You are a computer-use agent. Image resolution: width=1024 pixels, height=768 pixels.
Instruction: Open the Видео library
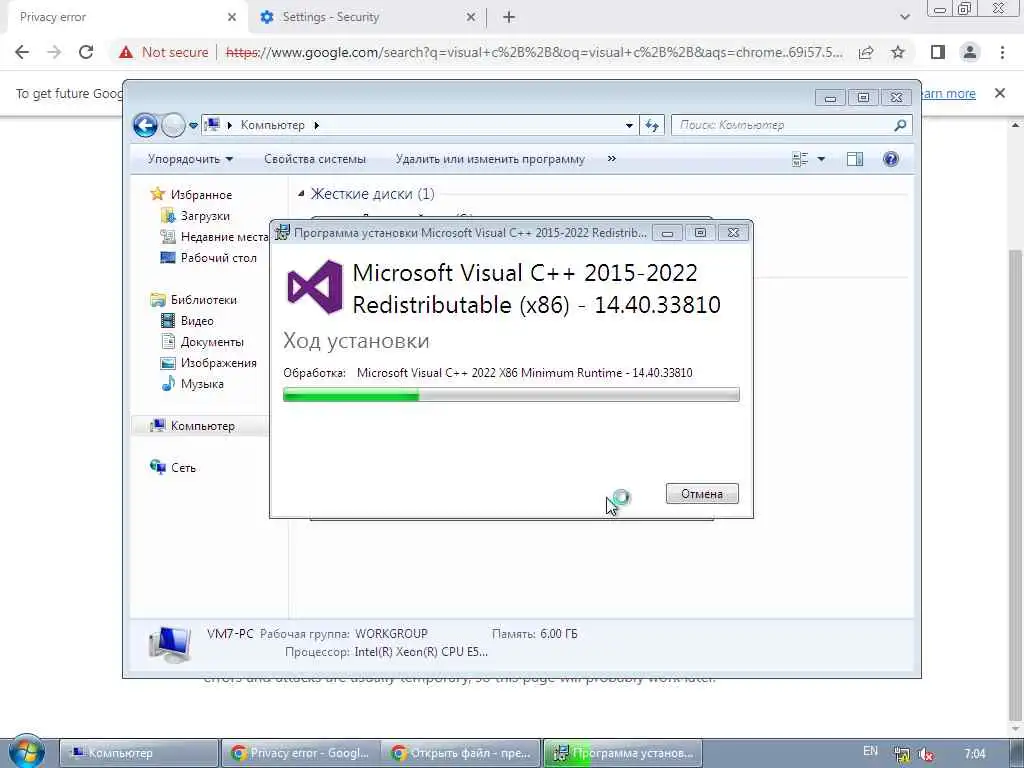tap(197, 321)
